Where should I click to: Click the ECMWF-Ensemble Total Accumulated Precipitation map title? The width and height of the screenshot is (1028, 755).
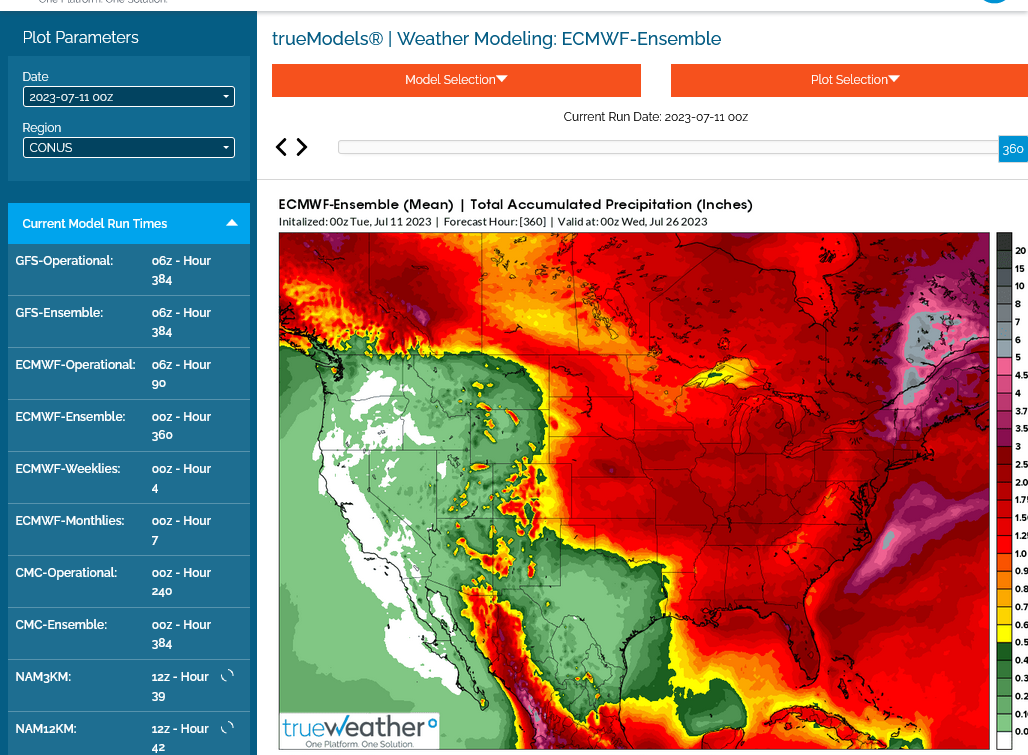[x=515, y=204]
